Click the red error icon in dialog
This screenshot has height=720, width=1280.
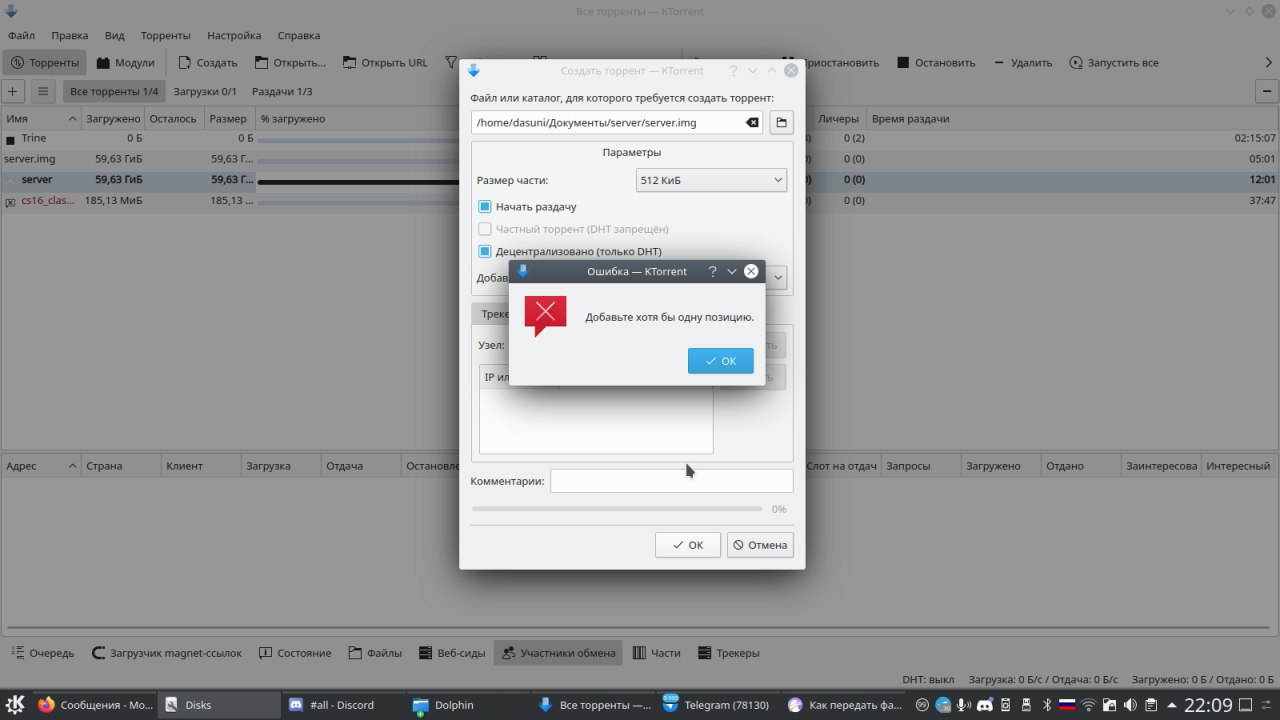click(x=545, y=316)
